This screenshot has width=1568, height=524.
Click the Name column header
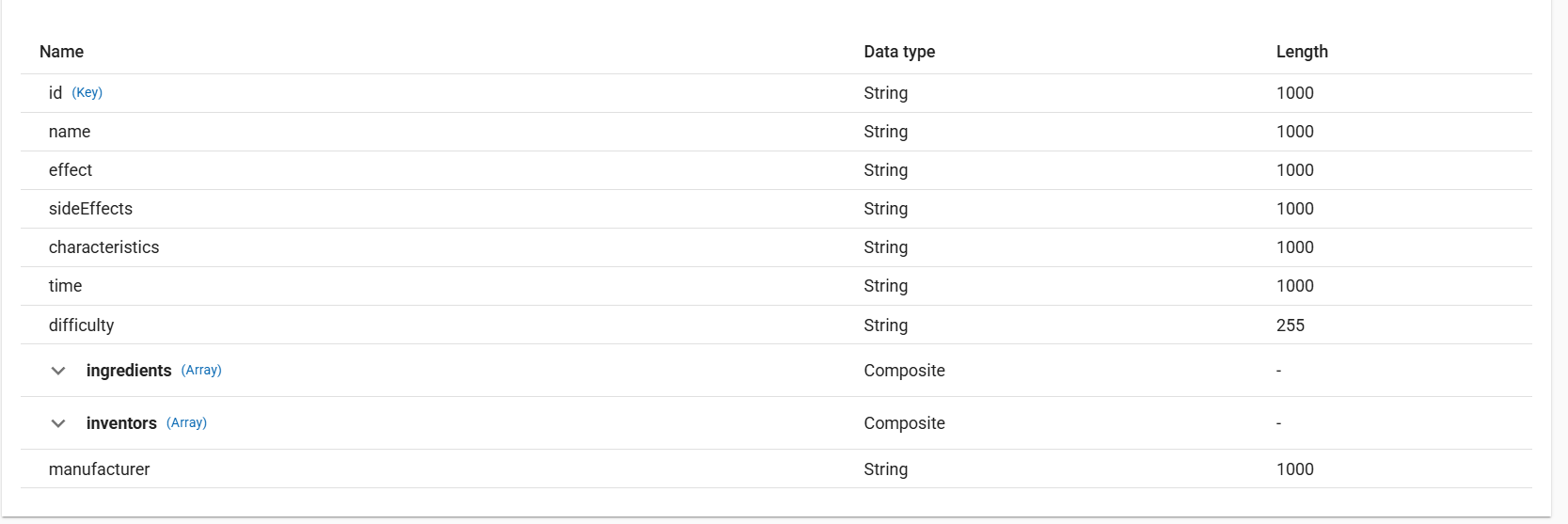61,52
